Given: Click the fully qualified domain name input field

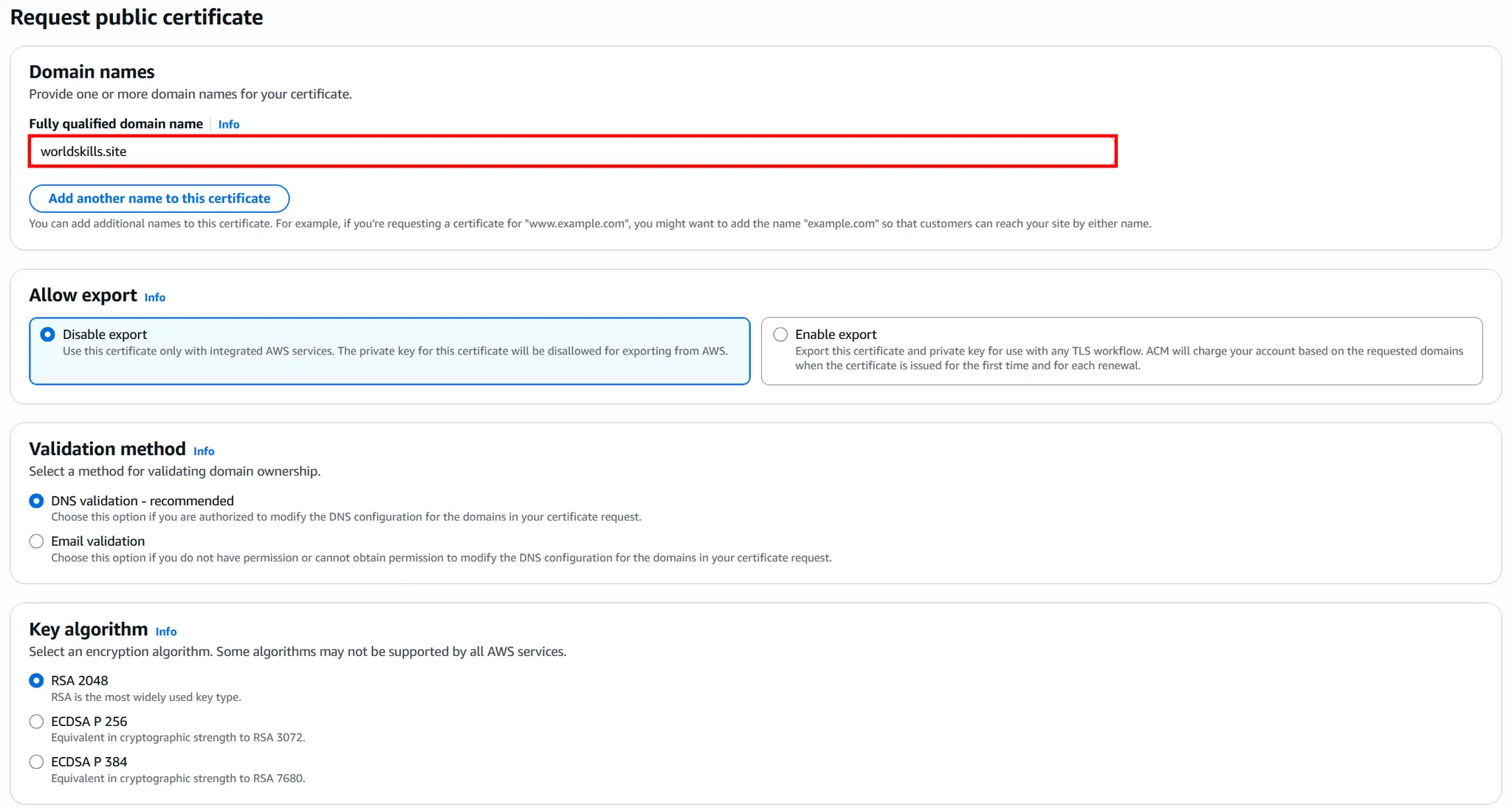Looking at the screenshot, I should click(x=572, y=151).
